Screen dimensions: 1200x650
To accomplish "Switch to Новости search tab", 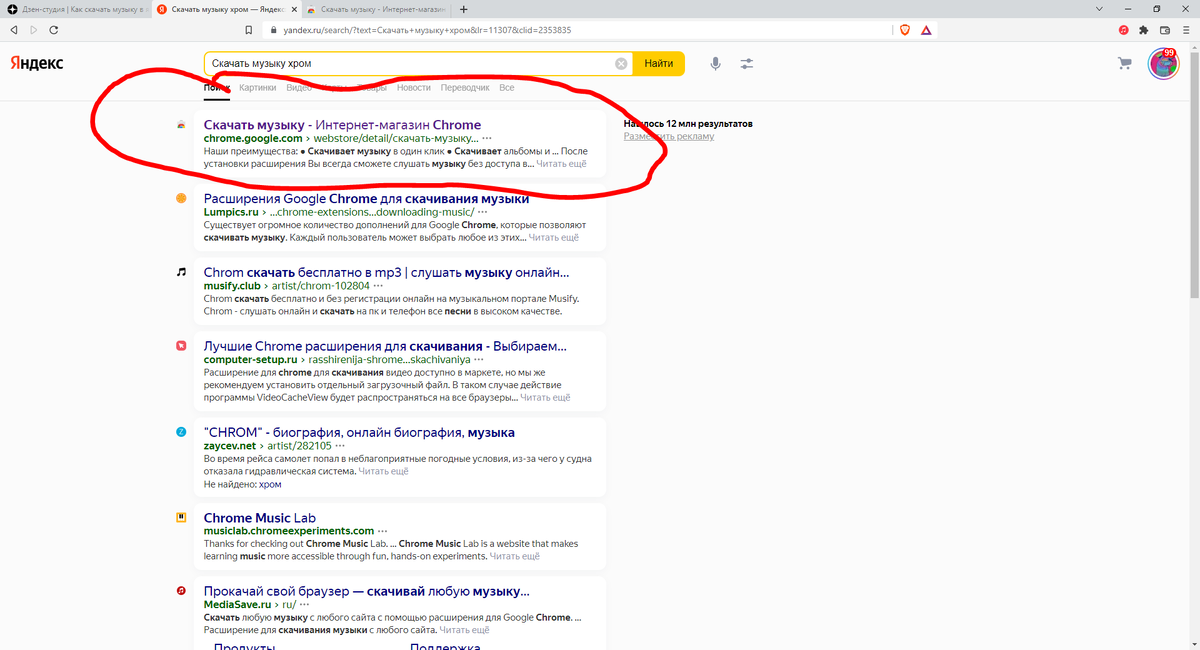I will click(414, 88).
